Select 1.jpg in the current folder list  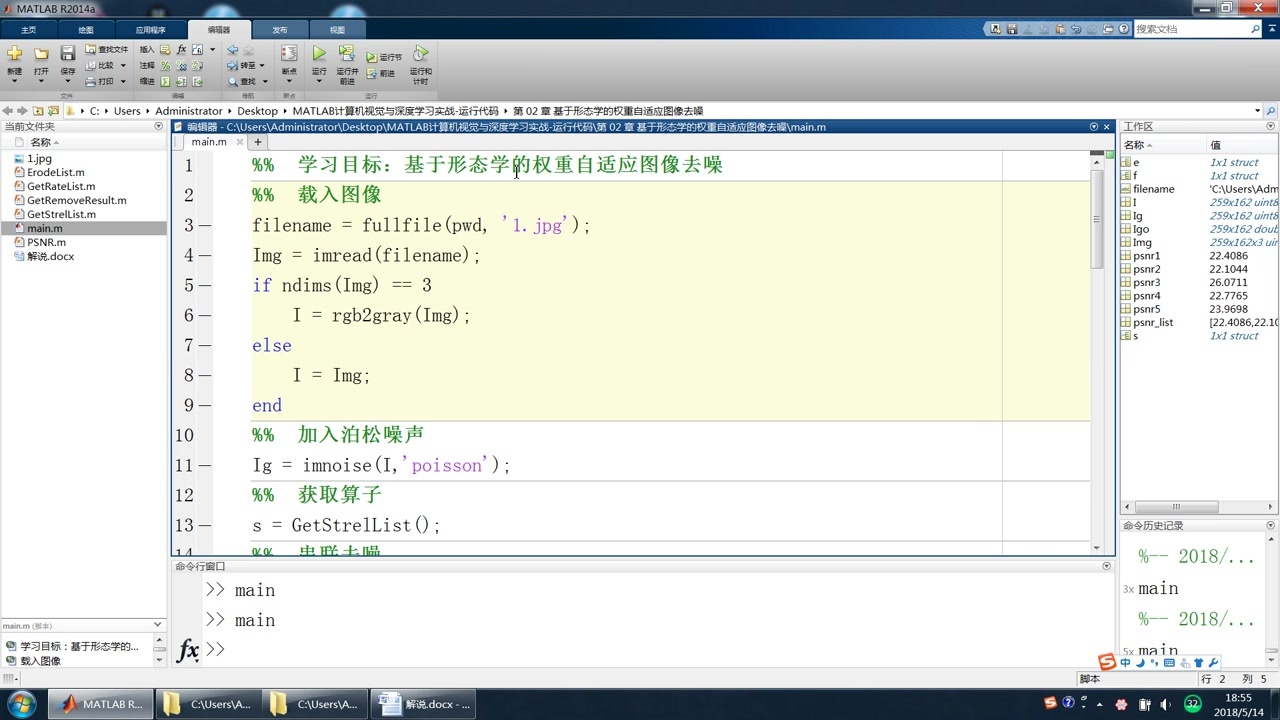click(40, 158)
